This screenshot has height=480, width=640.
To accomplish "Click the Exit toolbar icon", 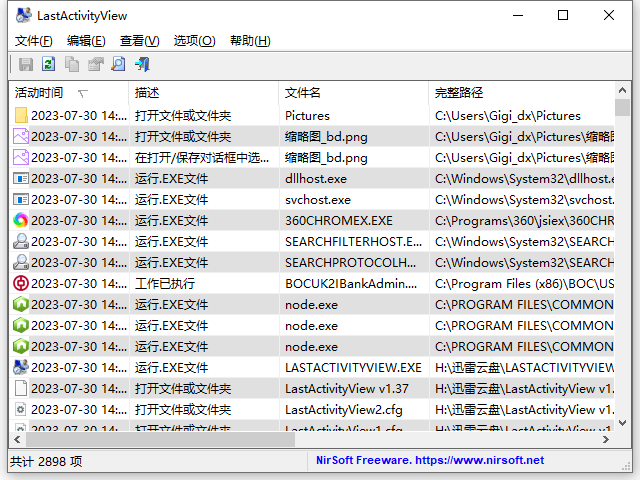I will (x=142, y=64).
